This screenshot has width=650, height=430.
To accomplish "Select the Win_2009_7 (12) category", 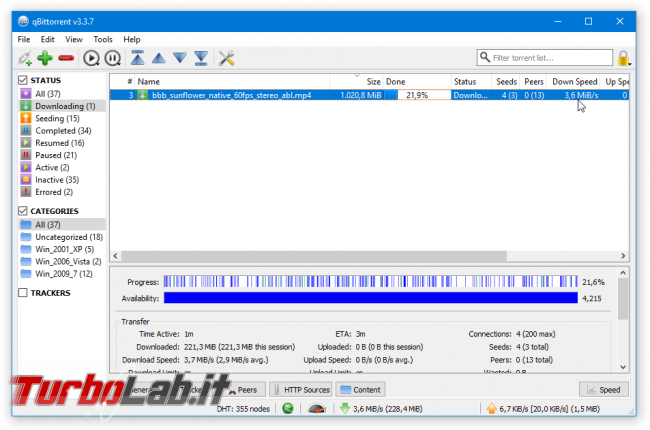I will pos(62,274).
